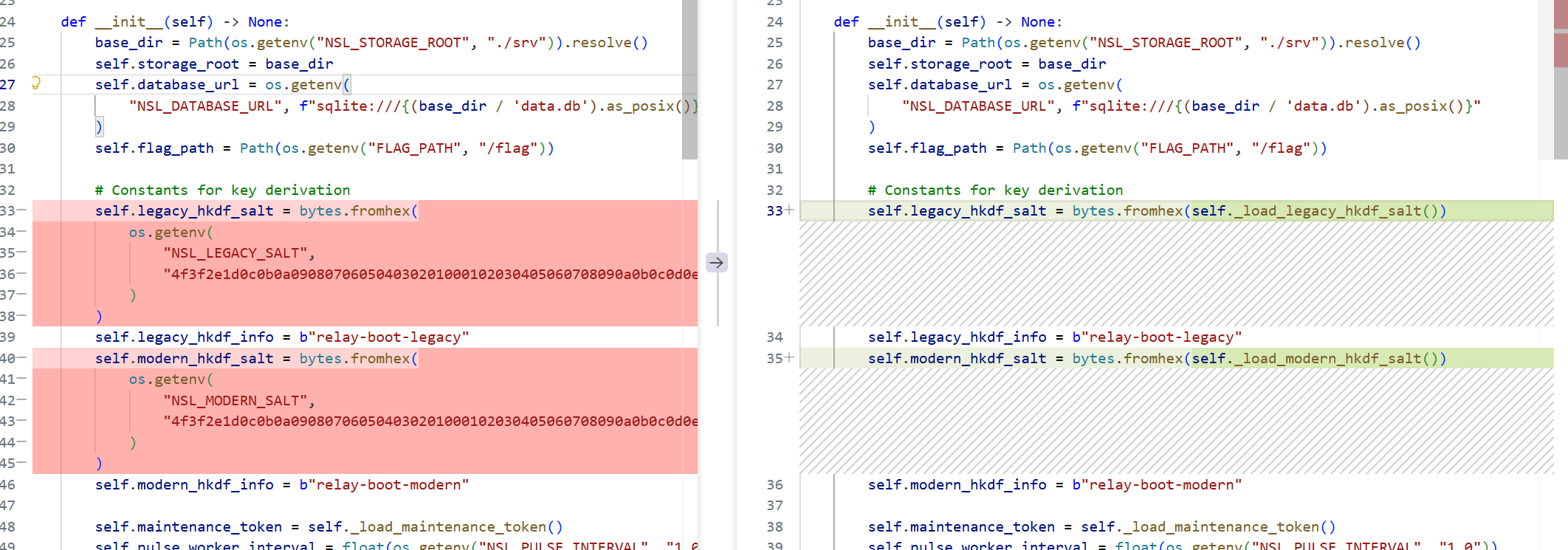Click the "# Constants for key derivation" comment in modified pane

coord(995,190)
